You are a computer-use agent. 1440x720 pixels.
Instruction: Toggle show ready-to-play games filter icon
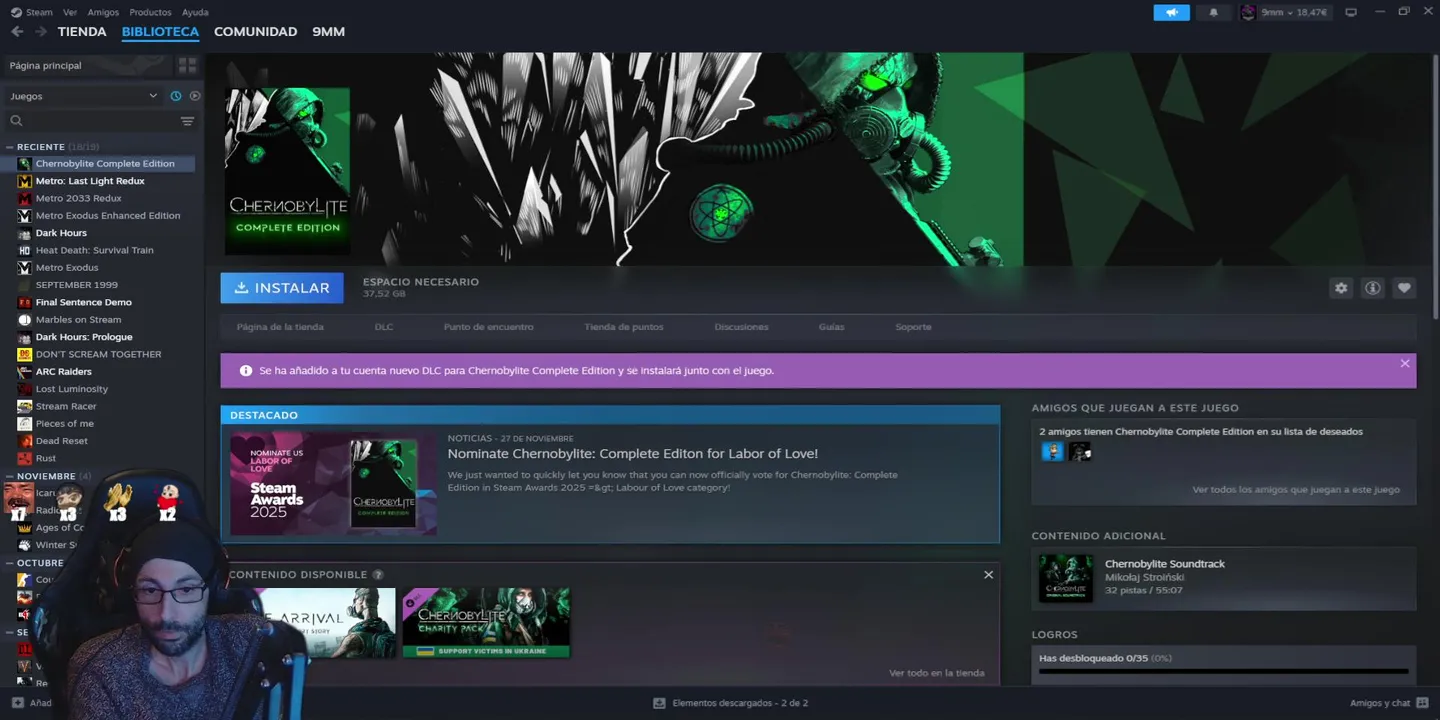[195, 96]
